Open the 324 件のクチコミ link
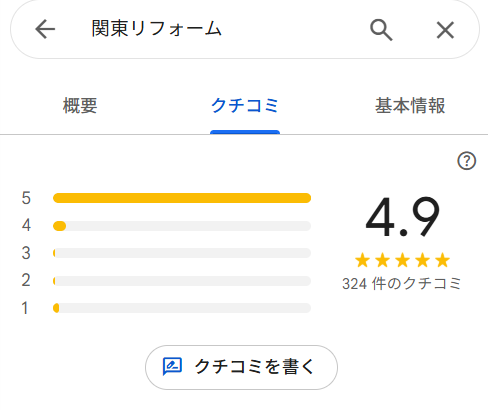Viewport: 488px width, 410px height. point(402,284)
